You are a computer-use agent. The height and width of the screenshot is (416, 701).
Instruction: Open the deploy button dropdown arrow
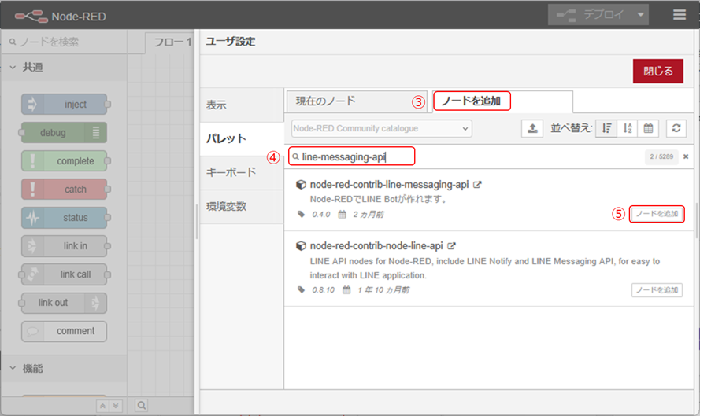(641, 16)
